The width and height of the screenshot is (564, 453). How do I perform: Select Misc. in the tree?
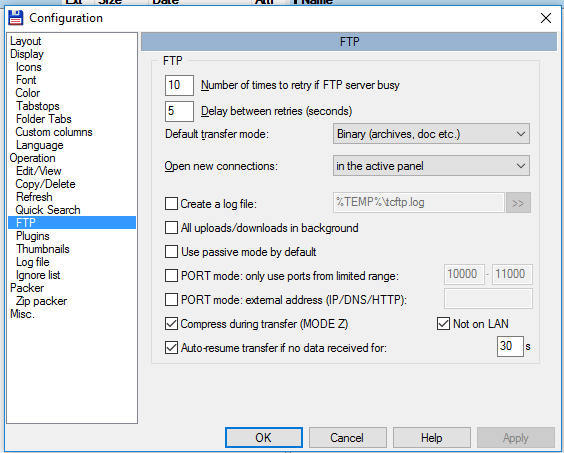click(x=22, y=314)
